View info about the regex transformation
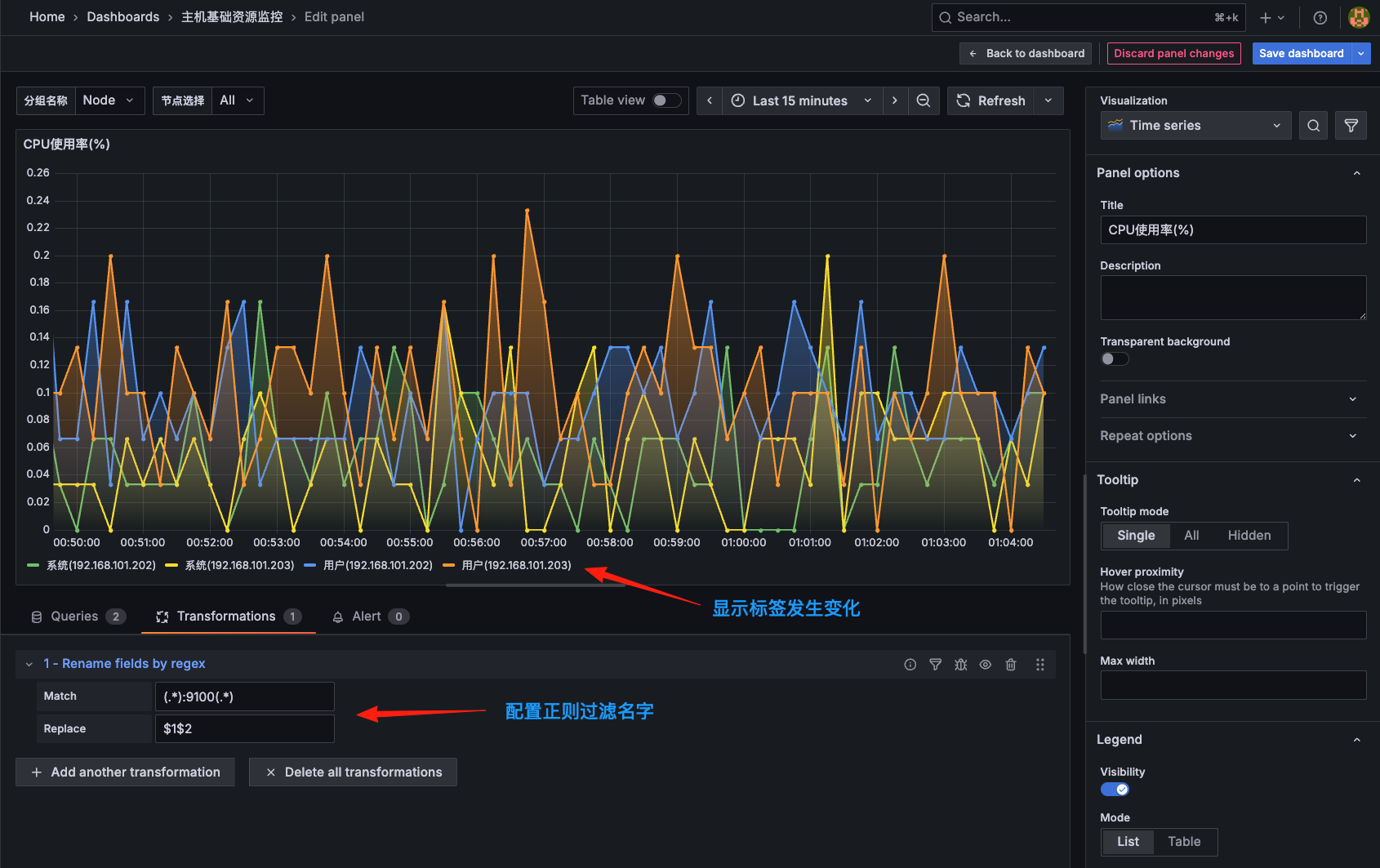The width and height of the screenshot is (1380, 868). (x=910, y=664)
